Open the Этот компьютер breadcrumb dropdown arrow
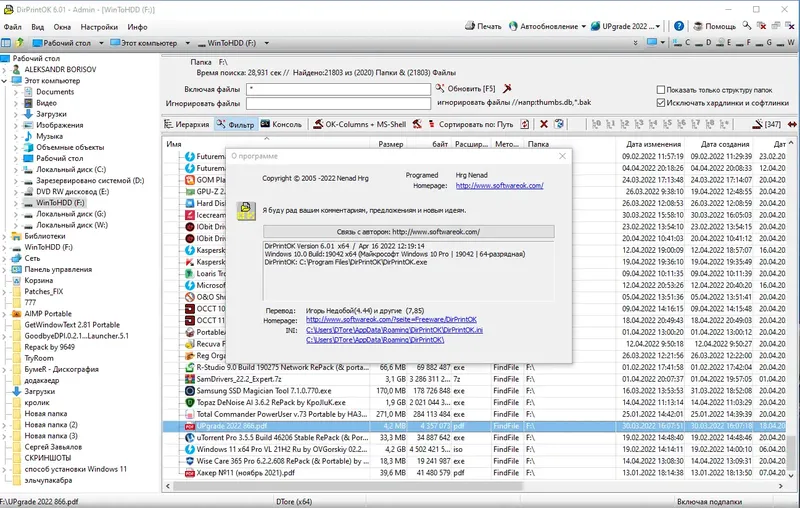 [187, 43]
